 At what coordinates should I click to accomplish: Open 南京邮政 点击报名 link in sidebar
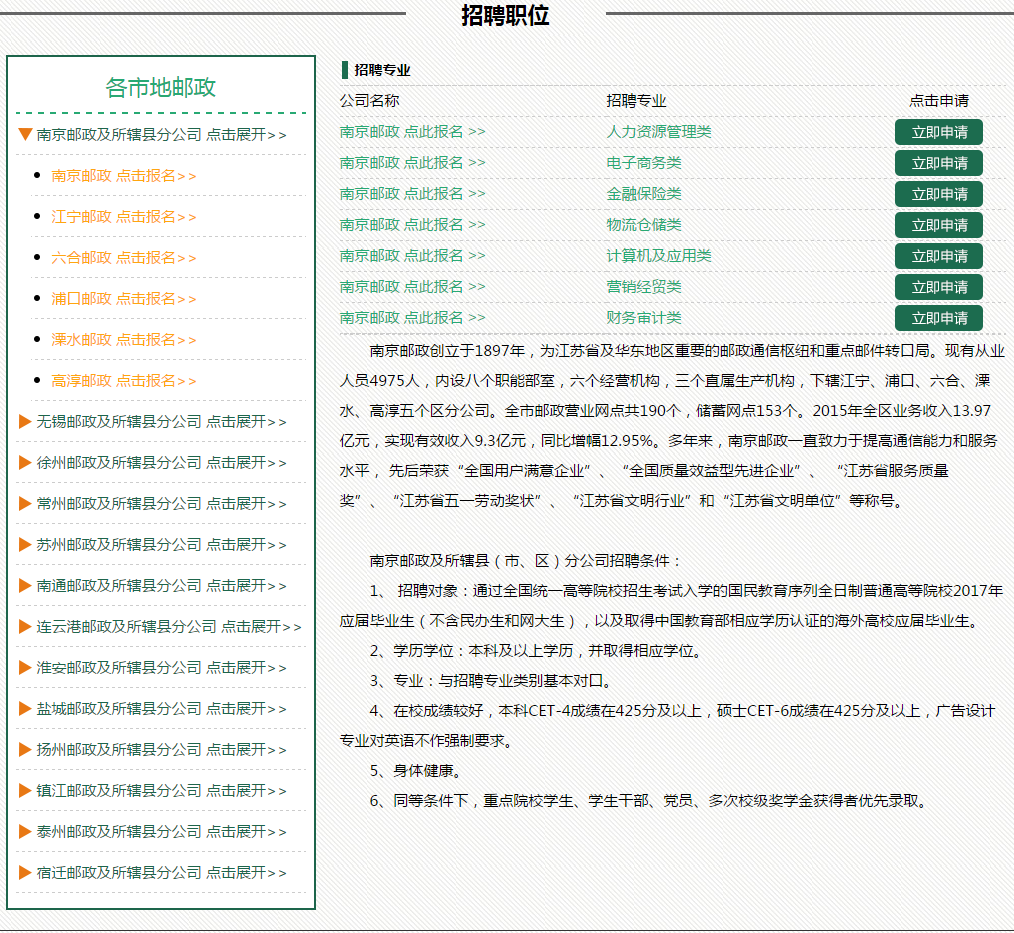[124, 176]
